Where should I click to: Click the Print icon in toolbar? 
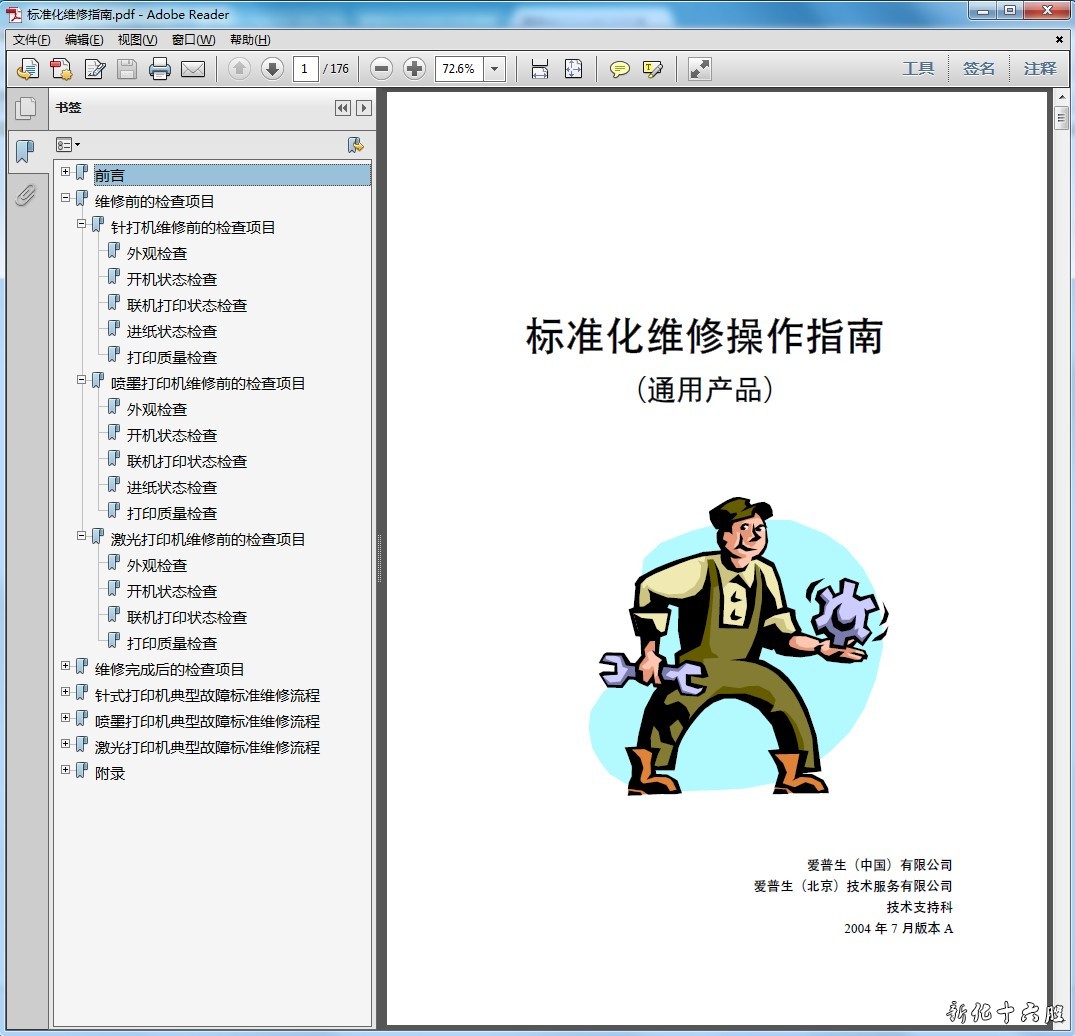point(159,69)
